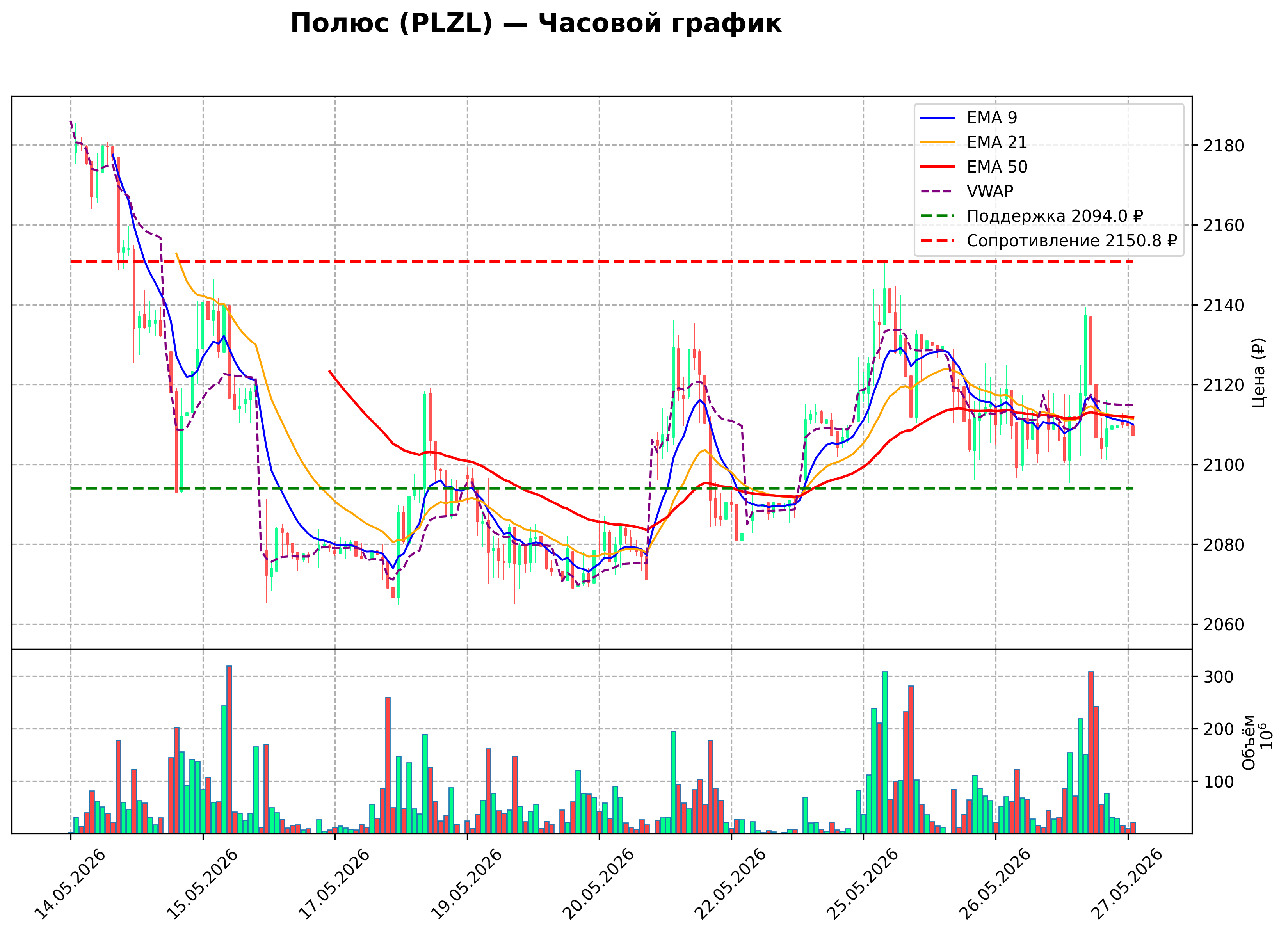Click the blue EMA 9 line sample in the legend

tap(938, 118)
